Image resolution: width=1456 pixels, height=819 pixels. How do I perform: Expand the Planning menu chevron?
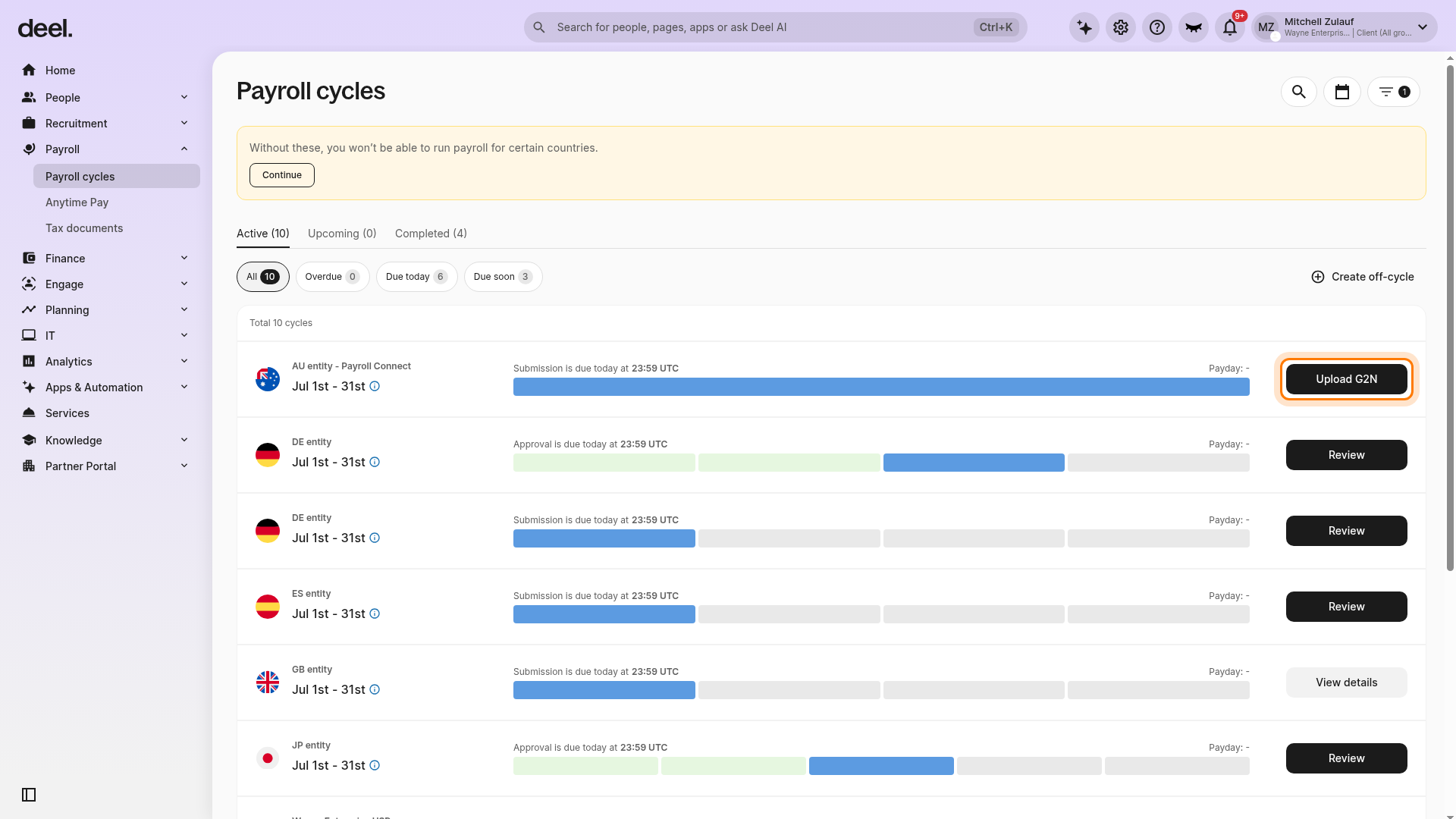pyautogui.click(x=184, y=309)
